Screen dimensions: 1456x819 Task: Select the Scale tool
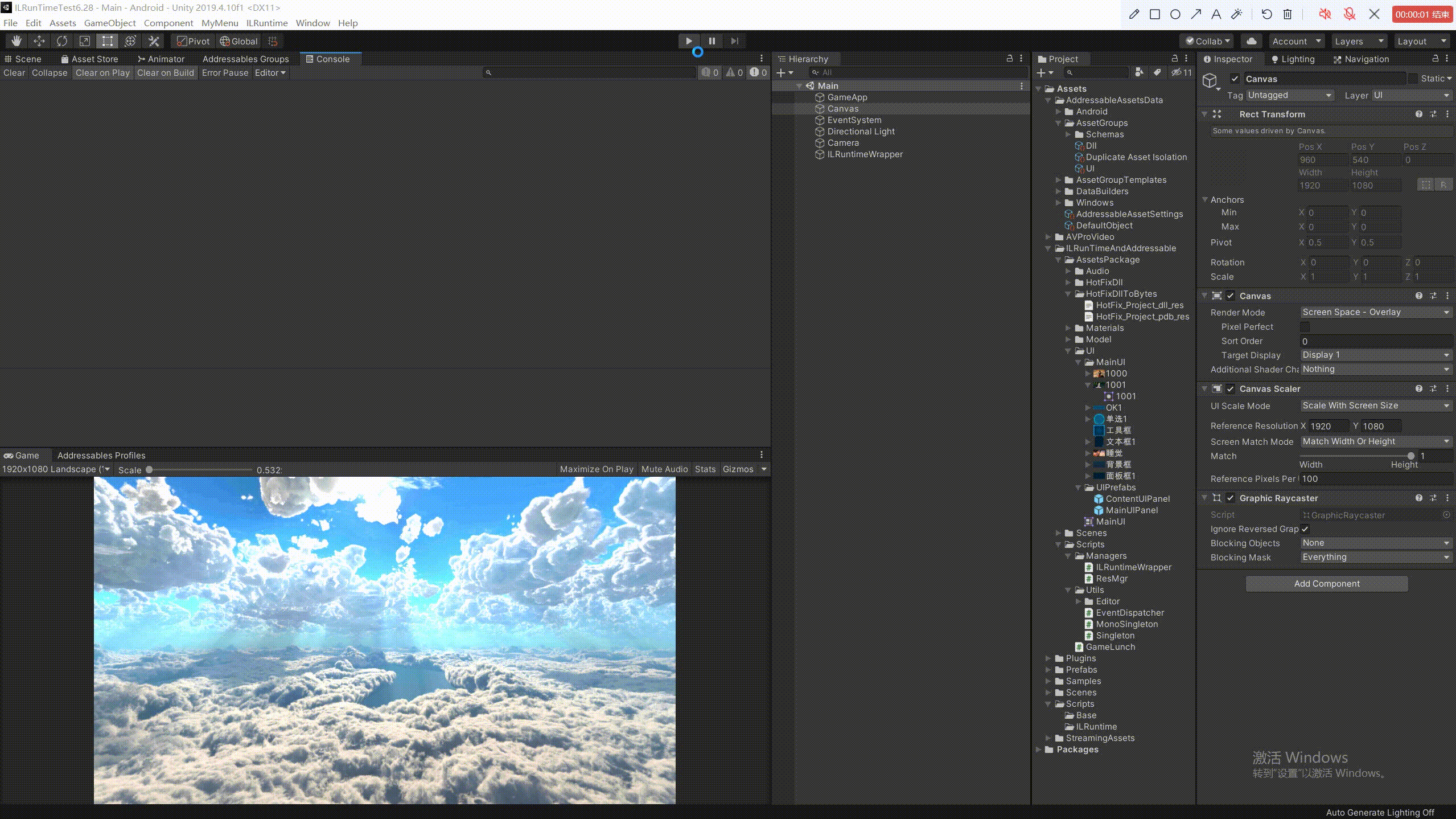85,41
